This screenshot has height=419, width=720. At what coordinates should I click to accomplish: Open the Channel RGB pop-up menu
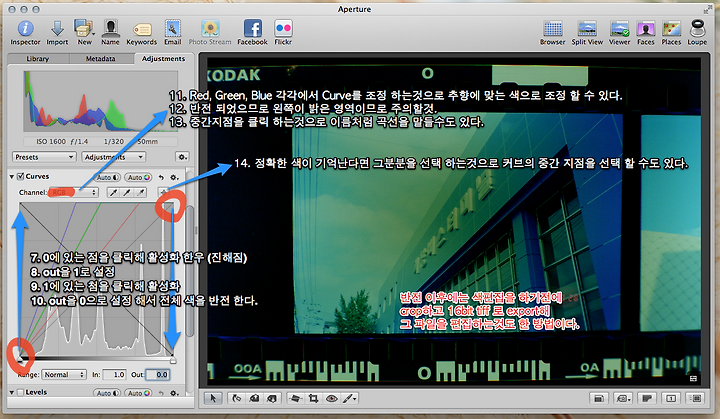pyautogui.click(x=73, y=193)
